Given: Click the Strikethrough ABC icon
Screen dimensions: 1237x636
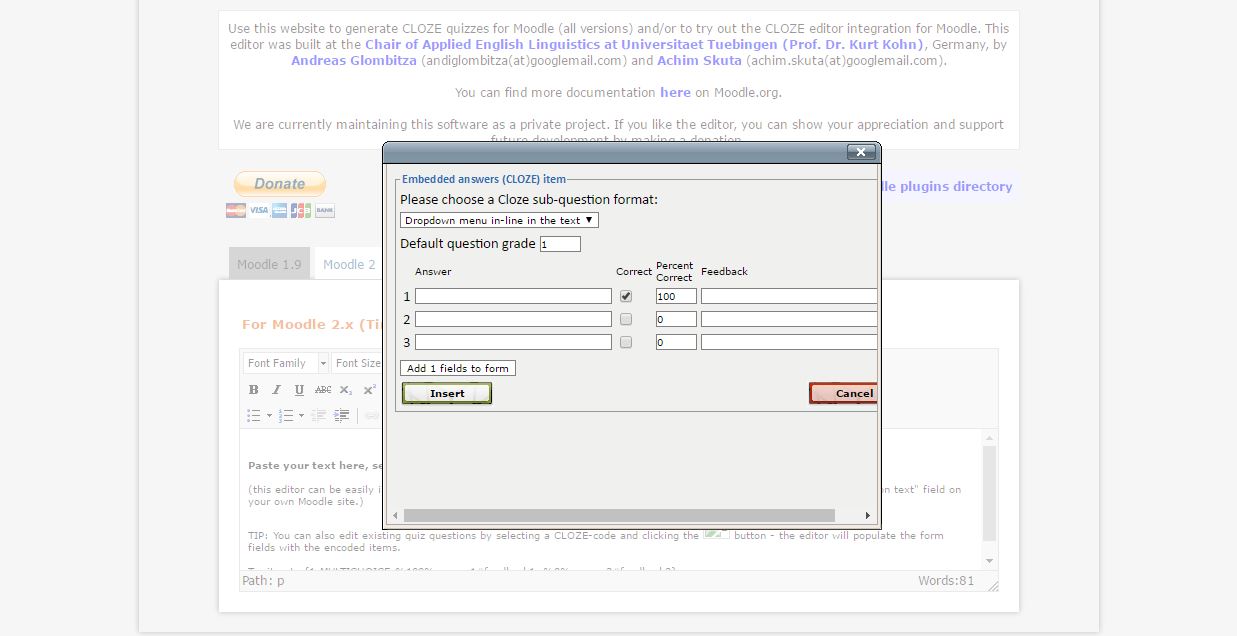Looking at the screenshot, I should click(x=323, y=390).
